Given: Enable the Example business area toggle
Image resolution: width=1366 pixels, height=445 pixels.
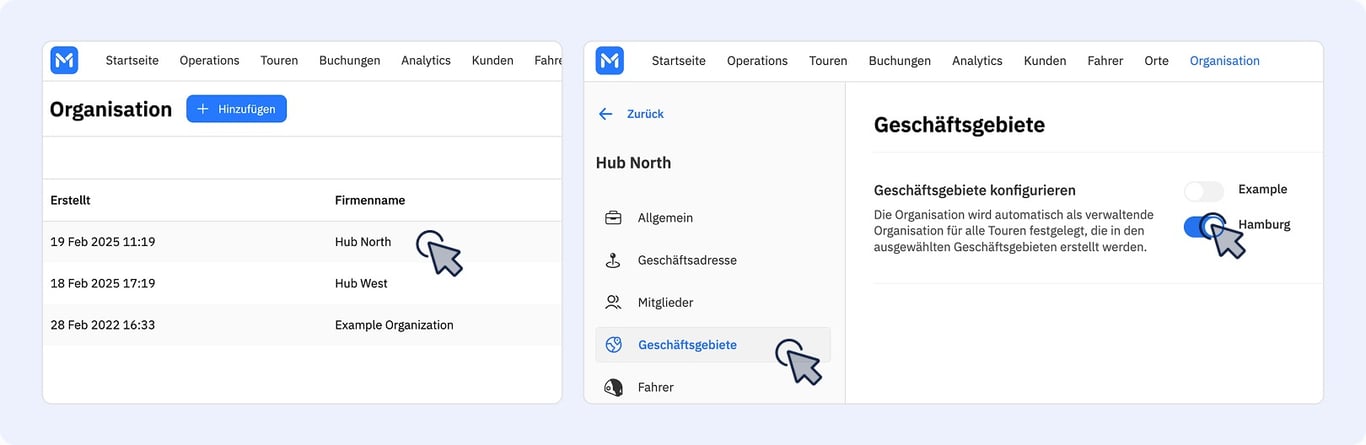Looking at the screenshot, I should [1203, 191].
